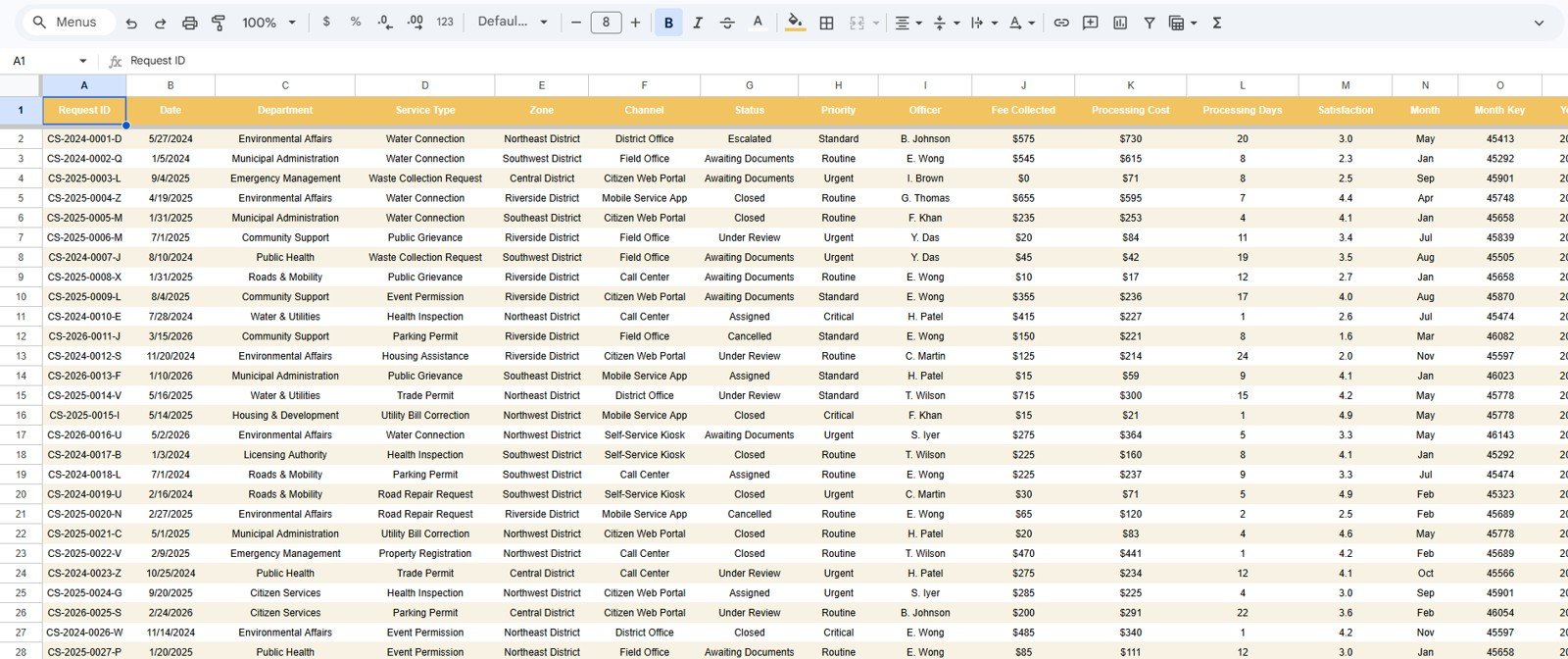
Task: Select the Property Registration cell
Action: pos(425,554)
